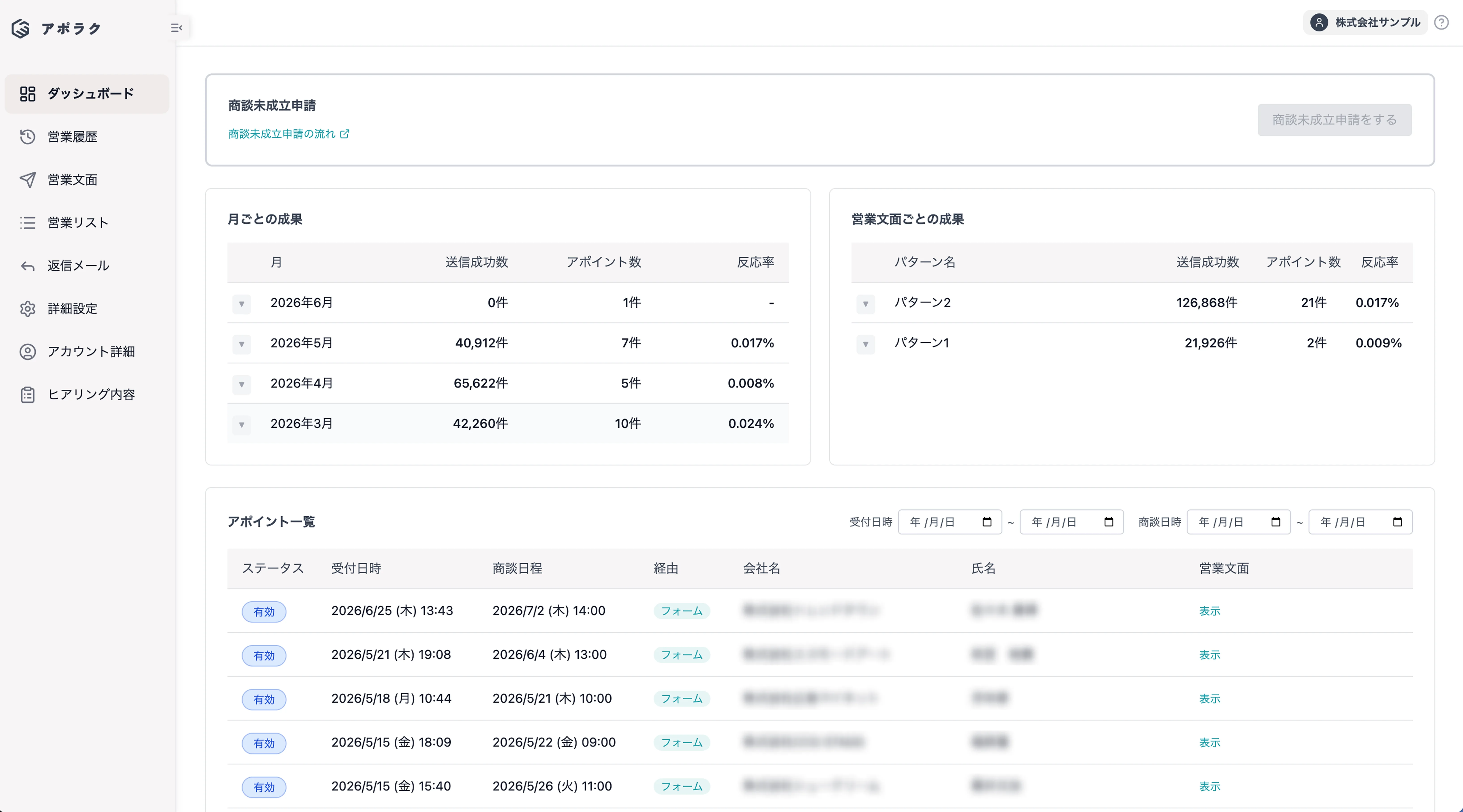The image size is (1463, 812).
Task: Click the ステータス column header
Action: coord(273,568)
